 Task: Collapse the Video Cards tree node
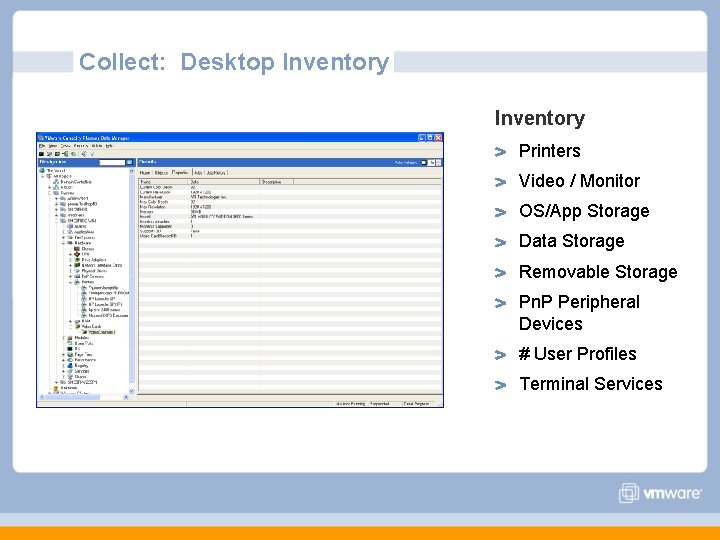coord(70,326)
